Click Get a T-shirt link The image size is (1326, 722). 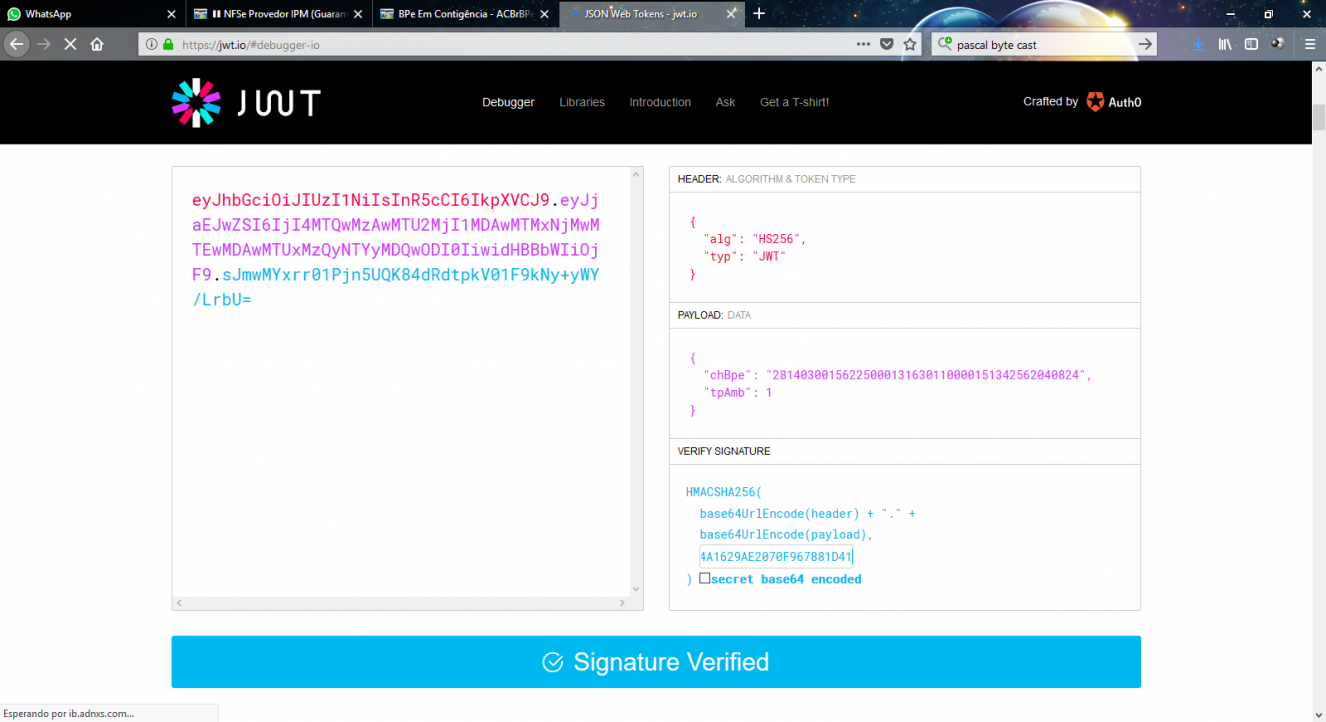[794, 102]
